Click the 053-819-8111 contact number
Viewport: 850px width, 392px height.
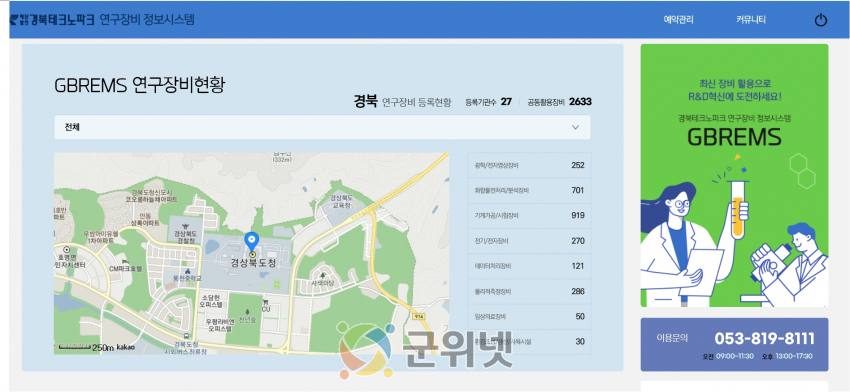pyautogui.click(x=764, y=339)
